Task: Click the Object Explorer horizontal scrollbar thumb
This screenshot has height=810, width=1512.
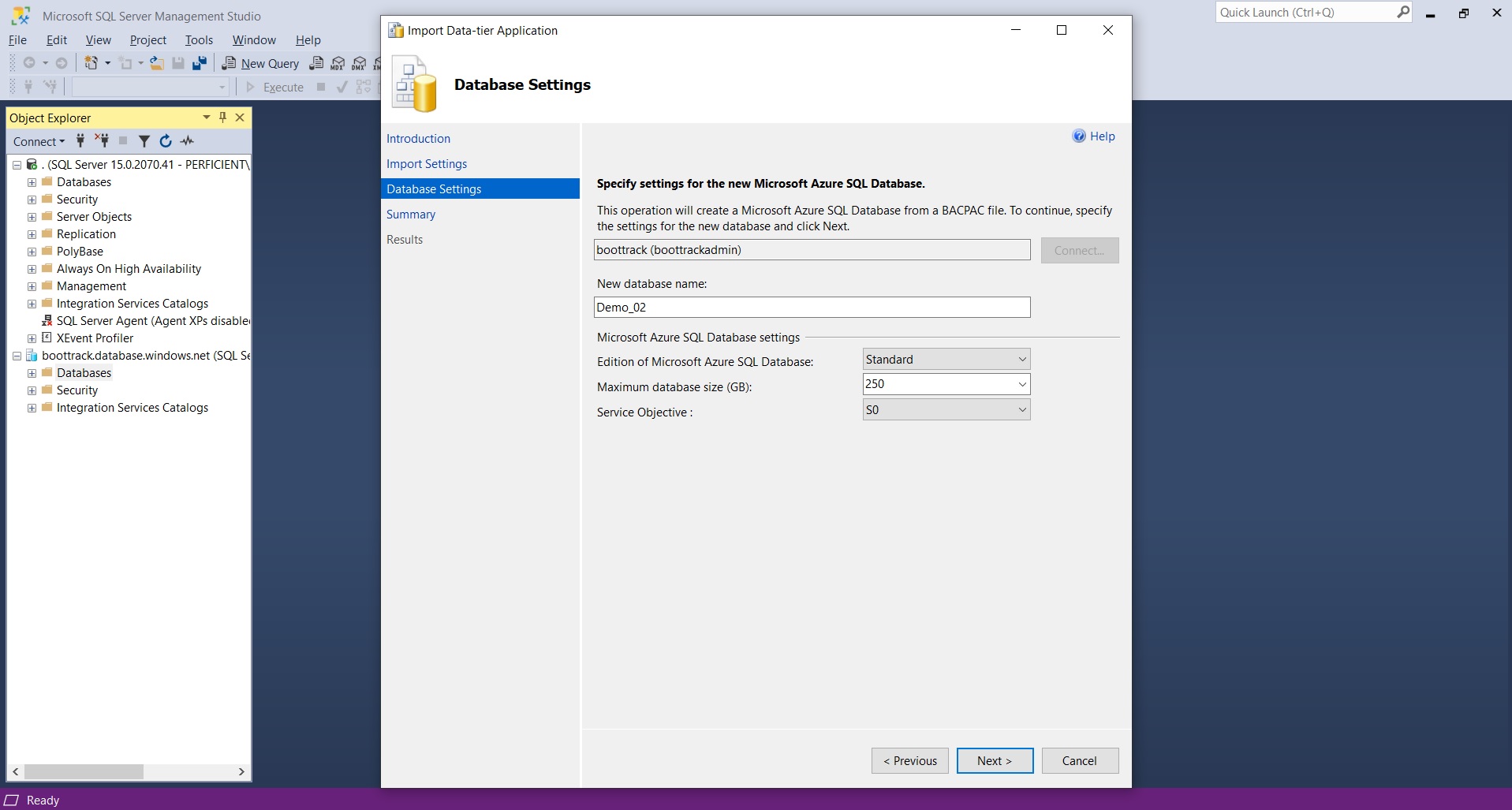Action: click(x=84, y=771)
